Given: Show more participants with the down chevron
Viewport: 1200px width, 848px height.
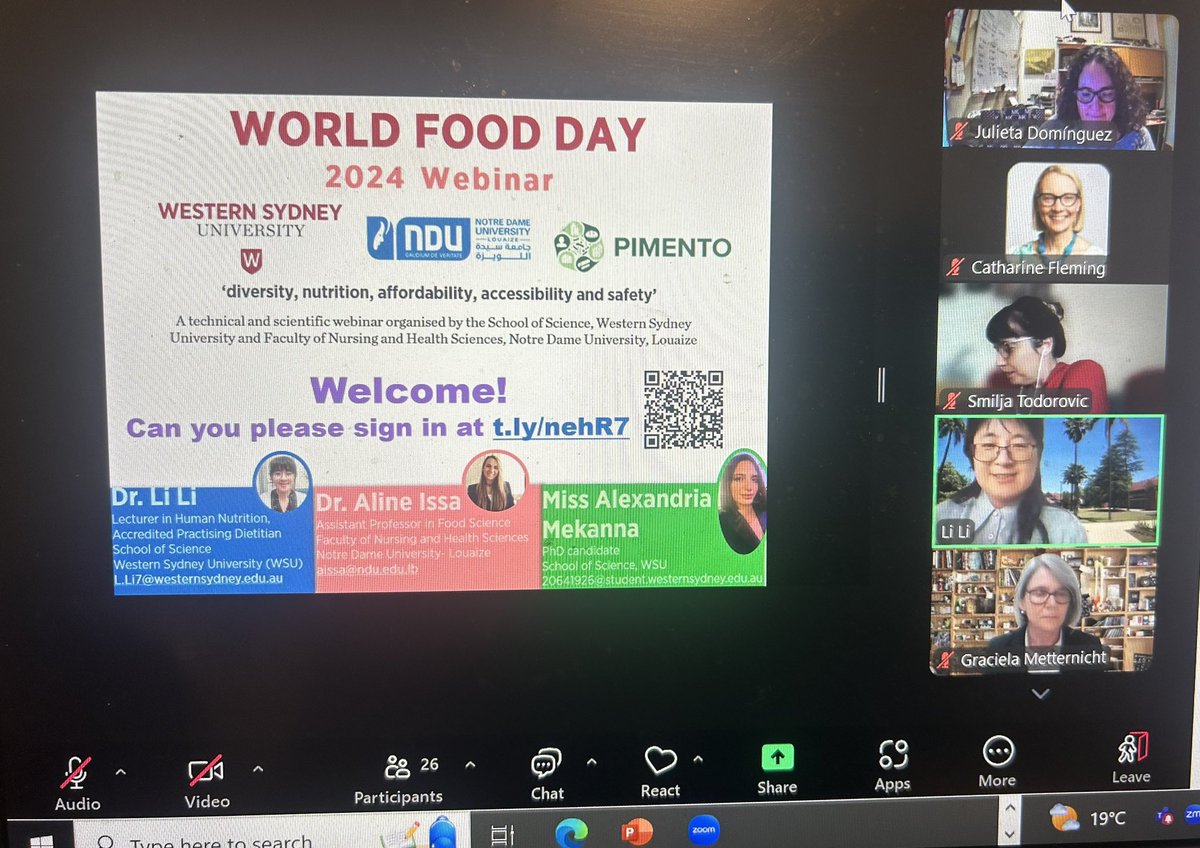Looking at the screenshot, I should click(x=1040, y=694).
